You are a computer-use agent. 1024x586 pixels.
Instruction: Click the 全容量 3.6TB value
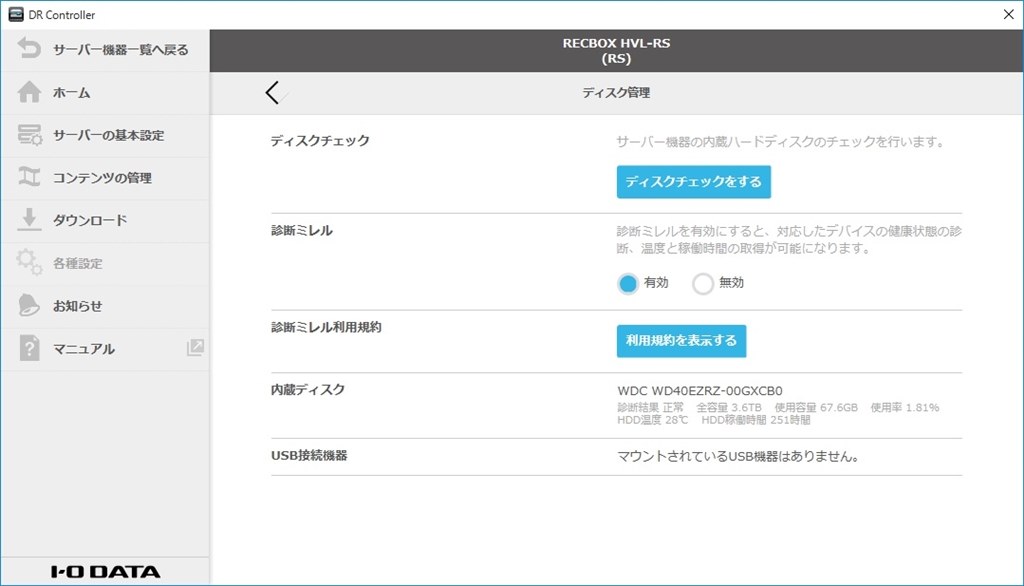coord(728,407)
